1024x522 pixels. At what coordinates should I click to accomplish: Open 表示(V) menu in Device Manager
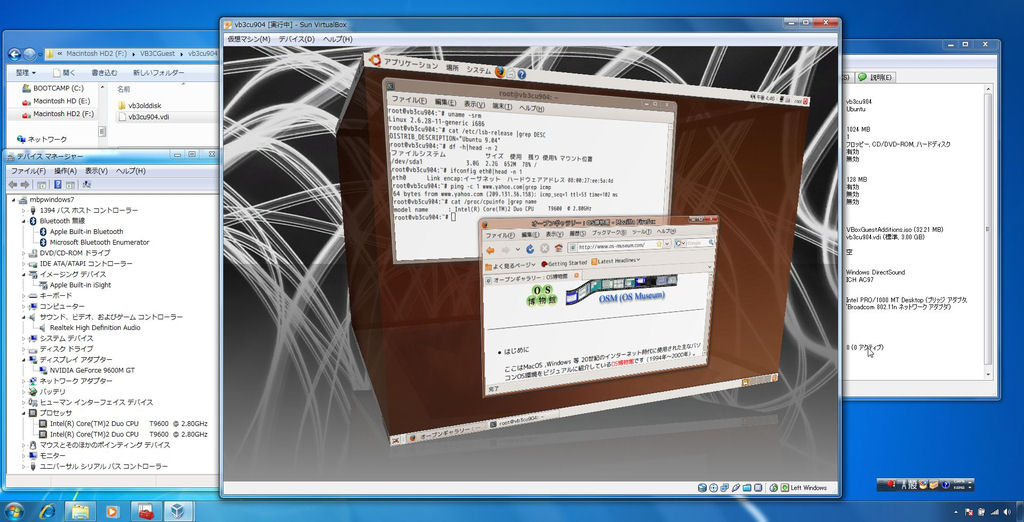pos(95,171)
